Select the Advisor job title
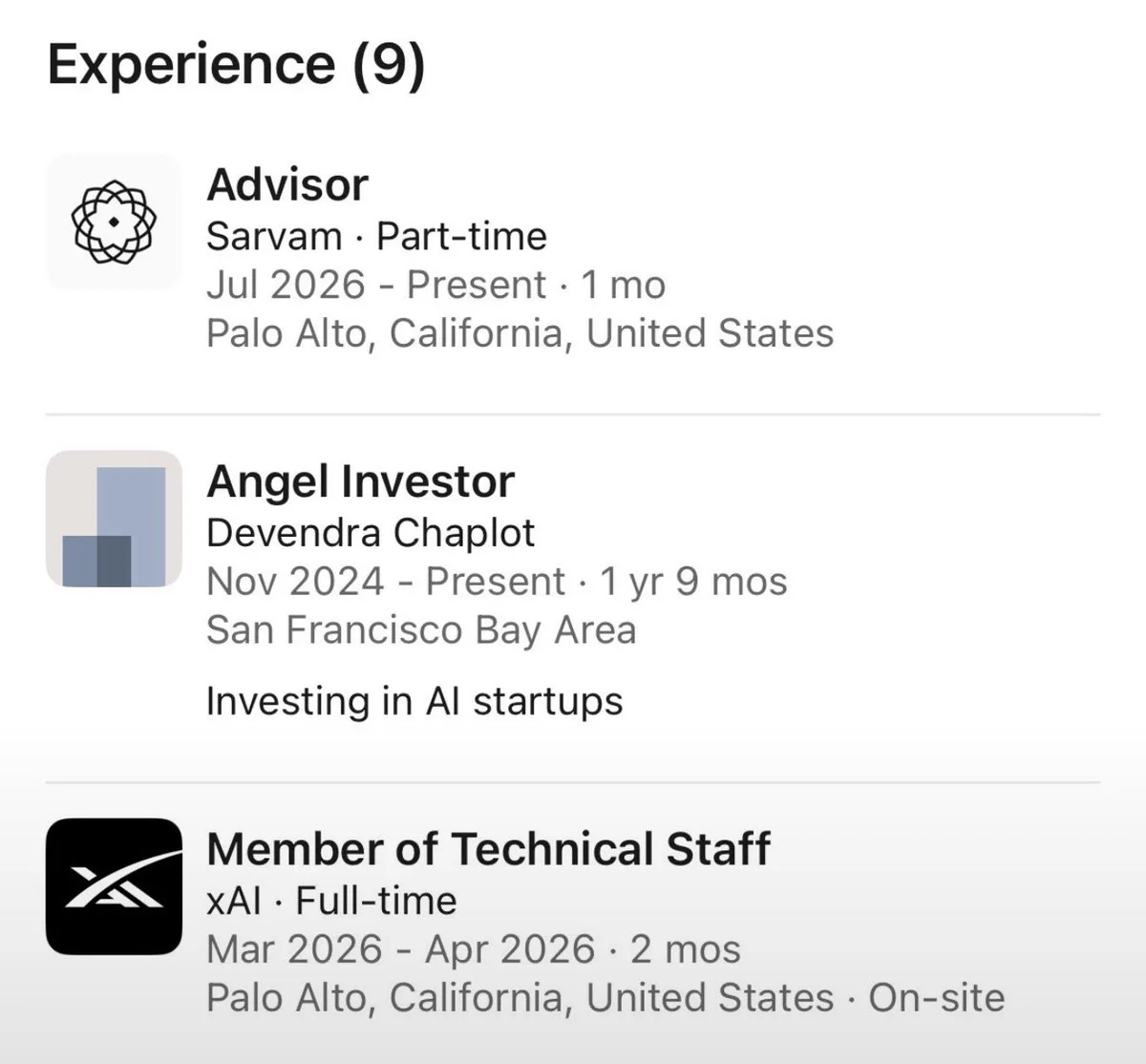Screen dimensions: 1146x1064 coord(287,184)
